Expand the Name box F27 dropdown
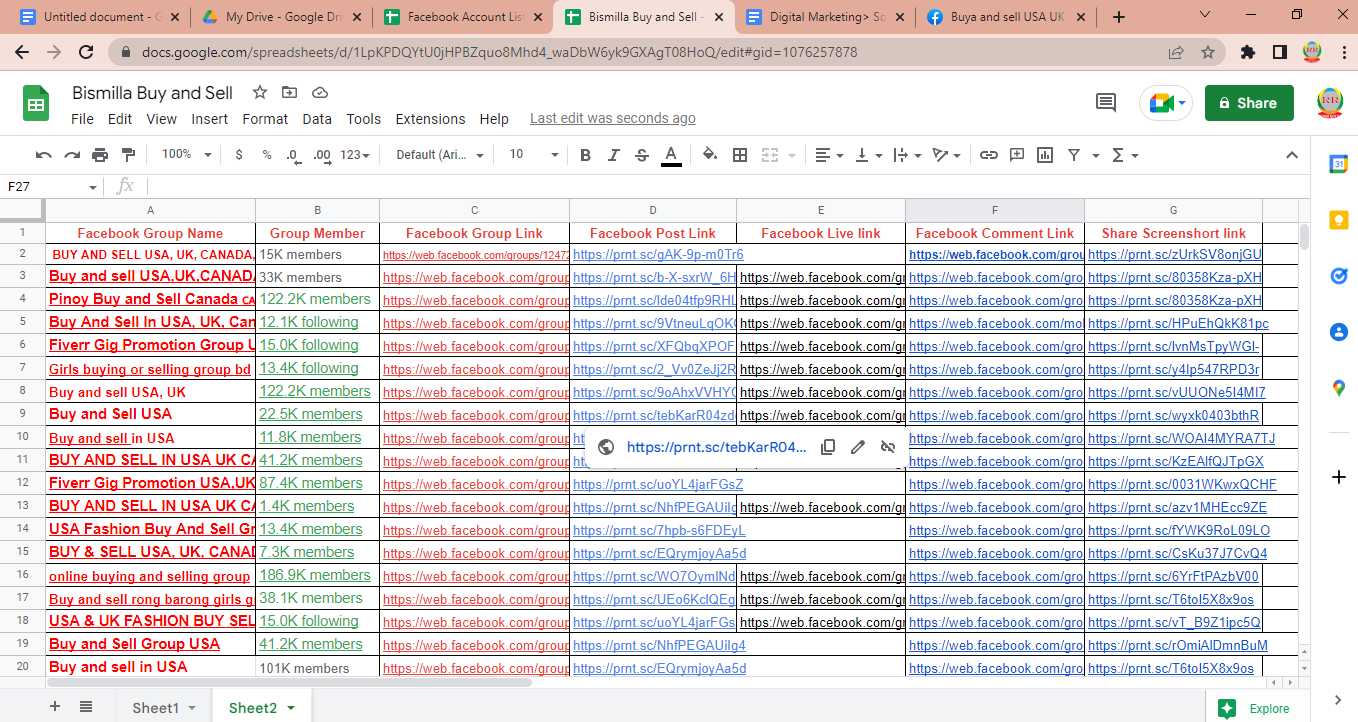This screenshot has height=722, width=1358. [x=93, y=187]
